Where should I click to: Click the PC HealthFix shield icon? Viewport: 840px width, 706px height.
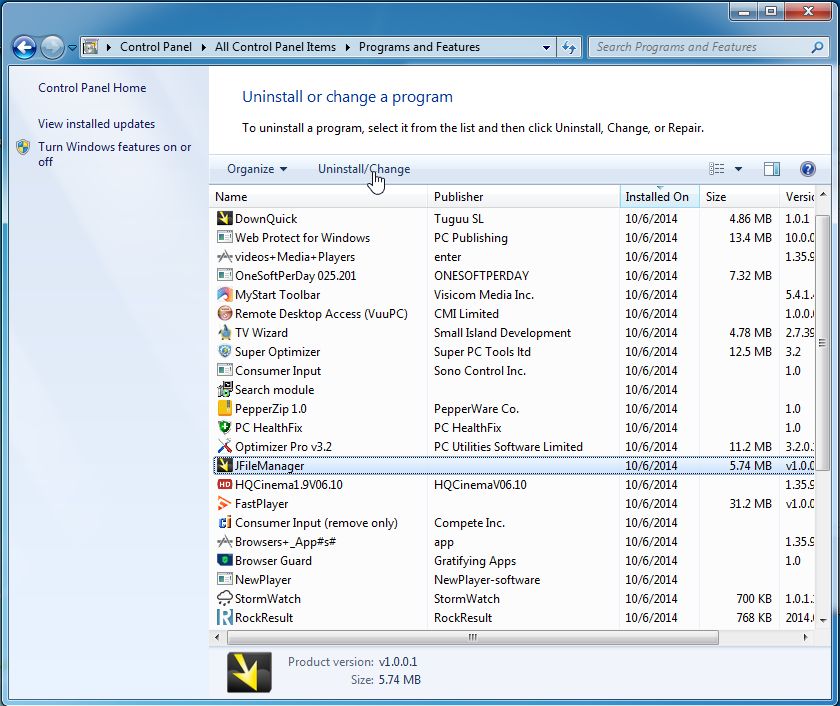coord(224,427)
